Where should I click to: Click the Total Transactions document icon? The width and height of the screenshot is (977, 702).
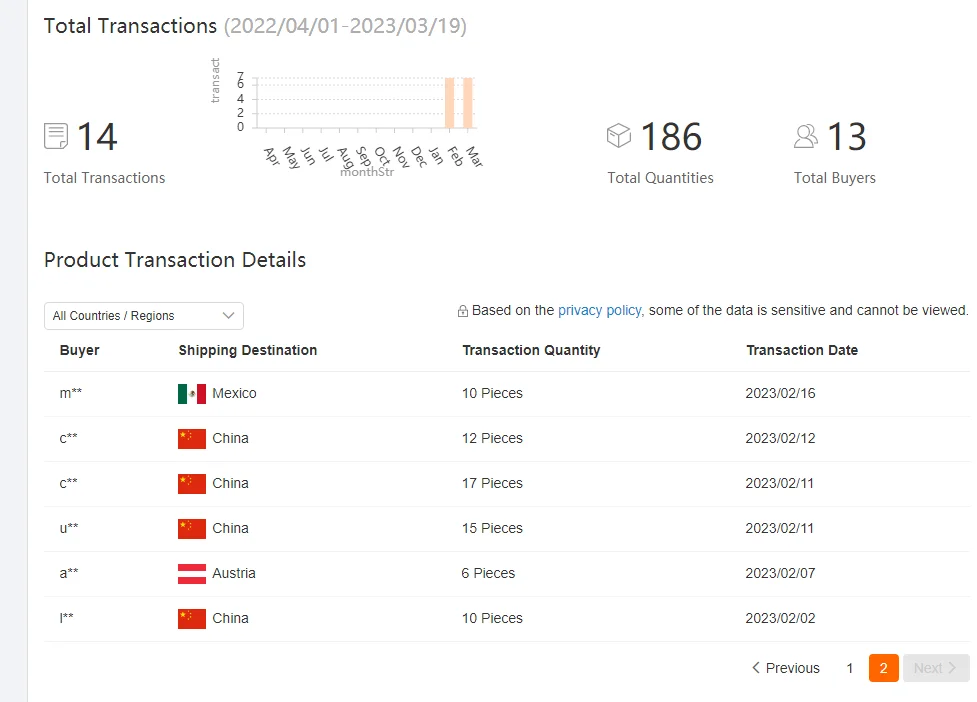[56, 136]
